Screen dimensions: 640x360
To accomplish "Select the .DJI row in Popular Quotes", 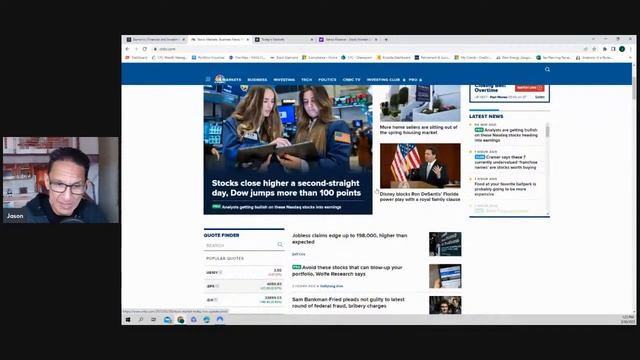I will pyautogui.click(x=244, y=300).
